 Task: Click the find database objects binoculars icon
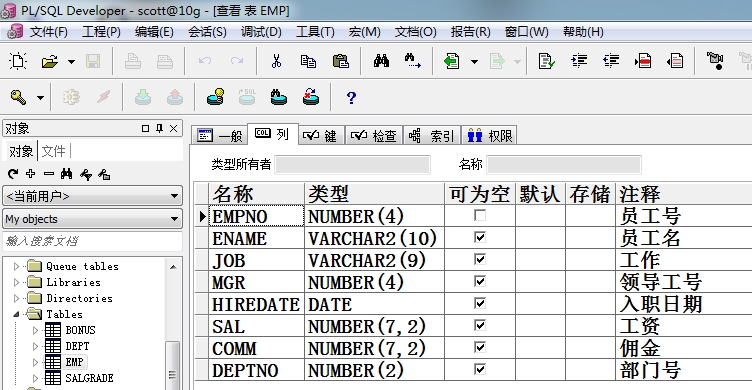[278, 97]
